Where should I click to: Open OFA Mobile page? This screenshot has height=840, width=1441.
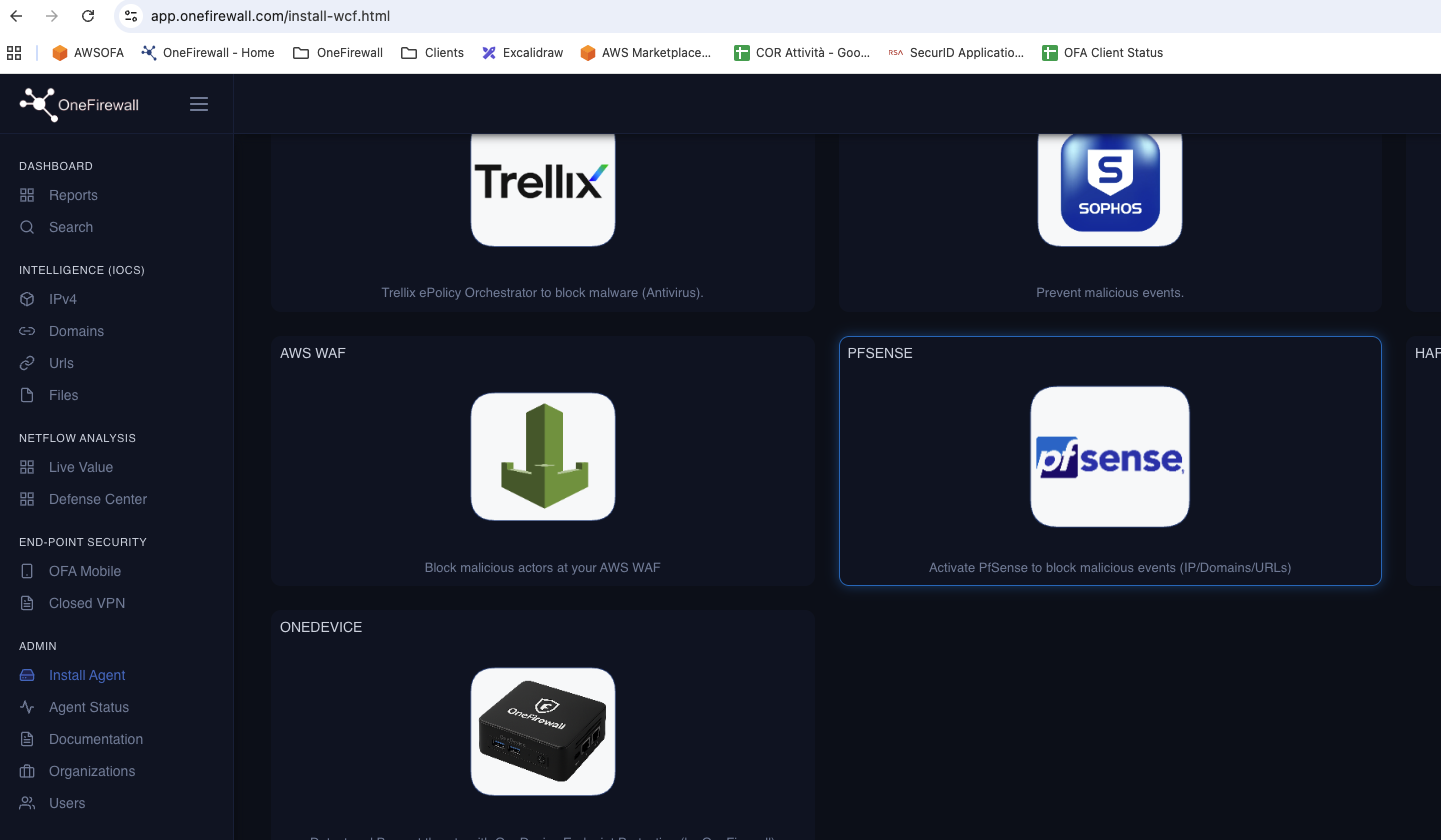[x=85, y=571]
